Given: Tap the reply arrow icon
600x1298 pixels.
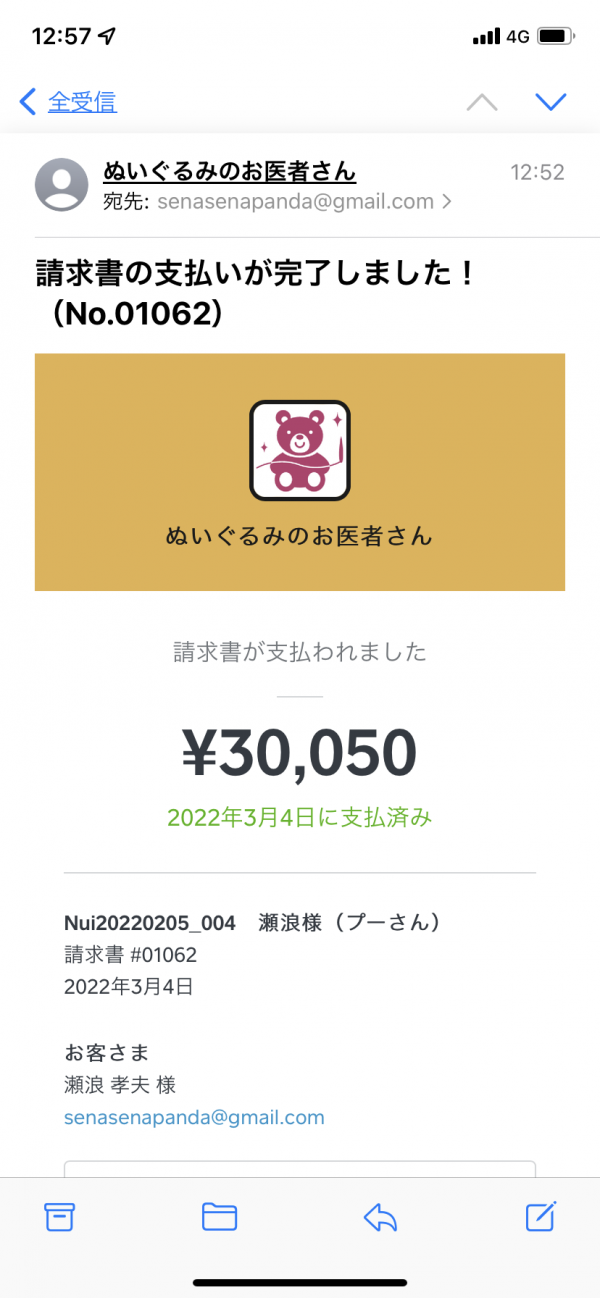Looking at the screenshot, I should click(x=380, y=1216).
